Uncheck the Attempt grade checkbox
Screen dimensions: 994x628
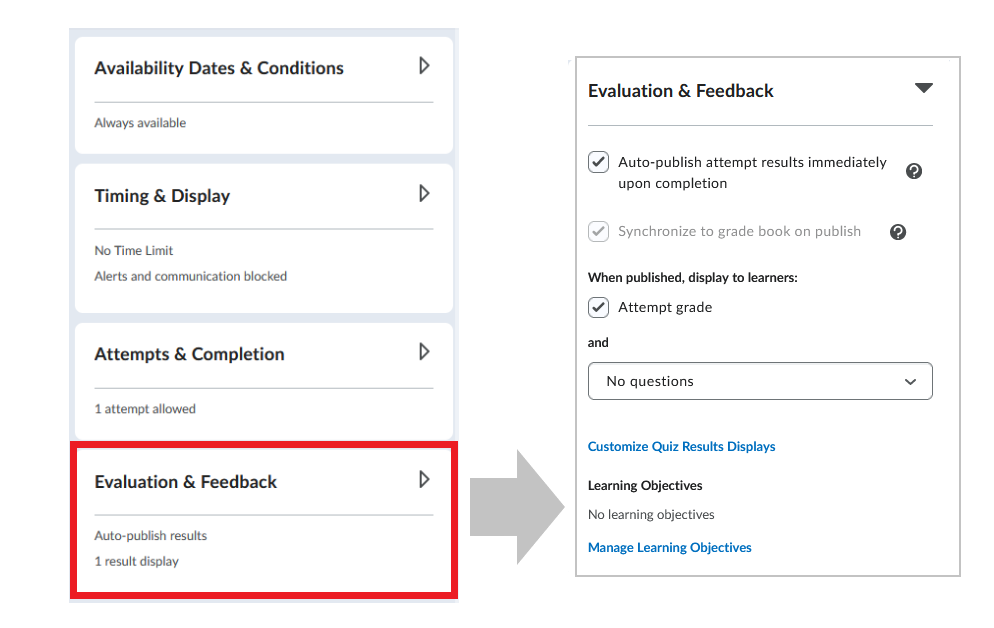click(x=598, y=307)
